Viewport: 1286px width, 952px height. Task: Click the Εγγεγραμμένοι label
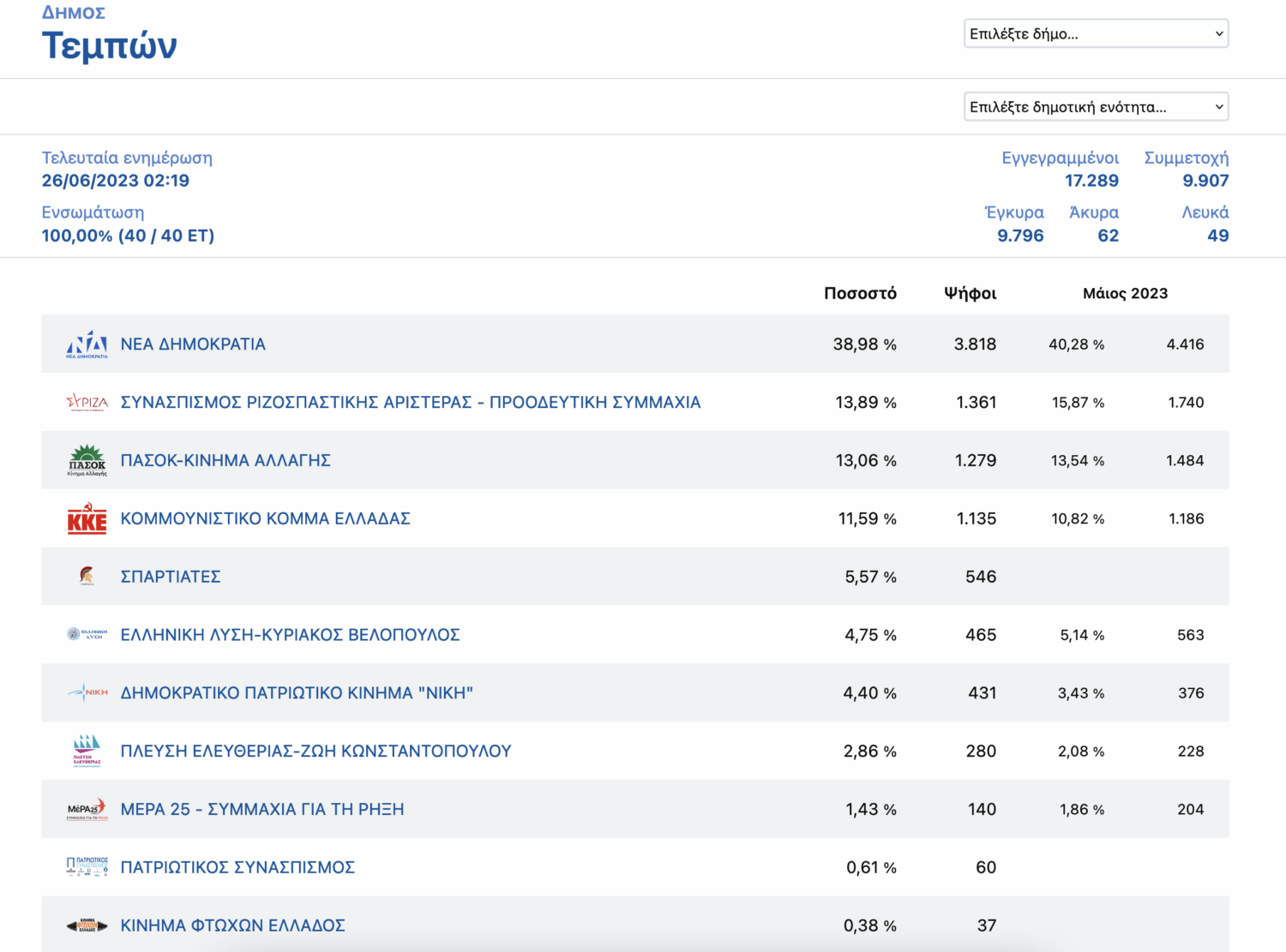point(1061,158)
